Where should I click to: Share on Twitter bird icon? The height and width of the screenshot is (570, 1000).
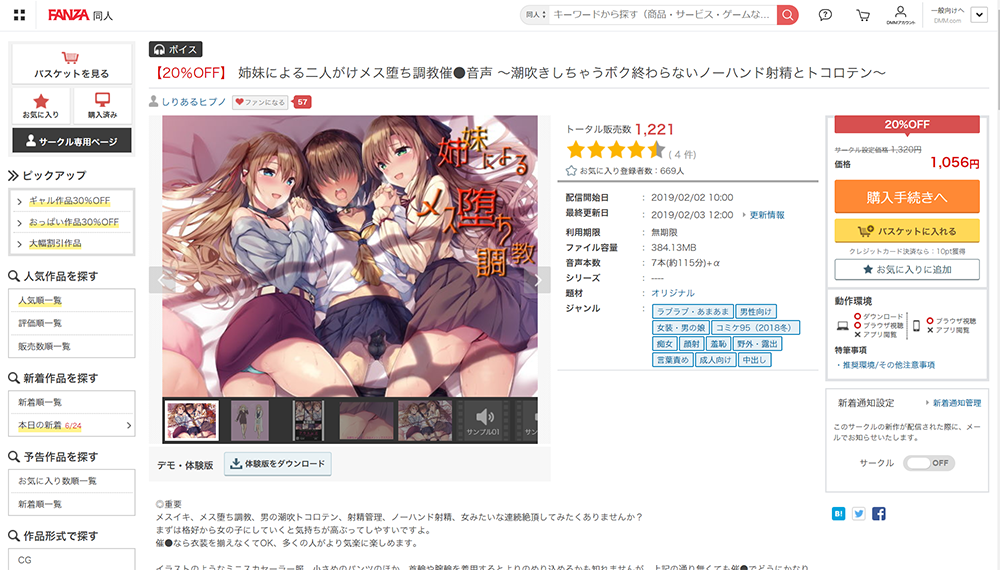coord(858,513)
